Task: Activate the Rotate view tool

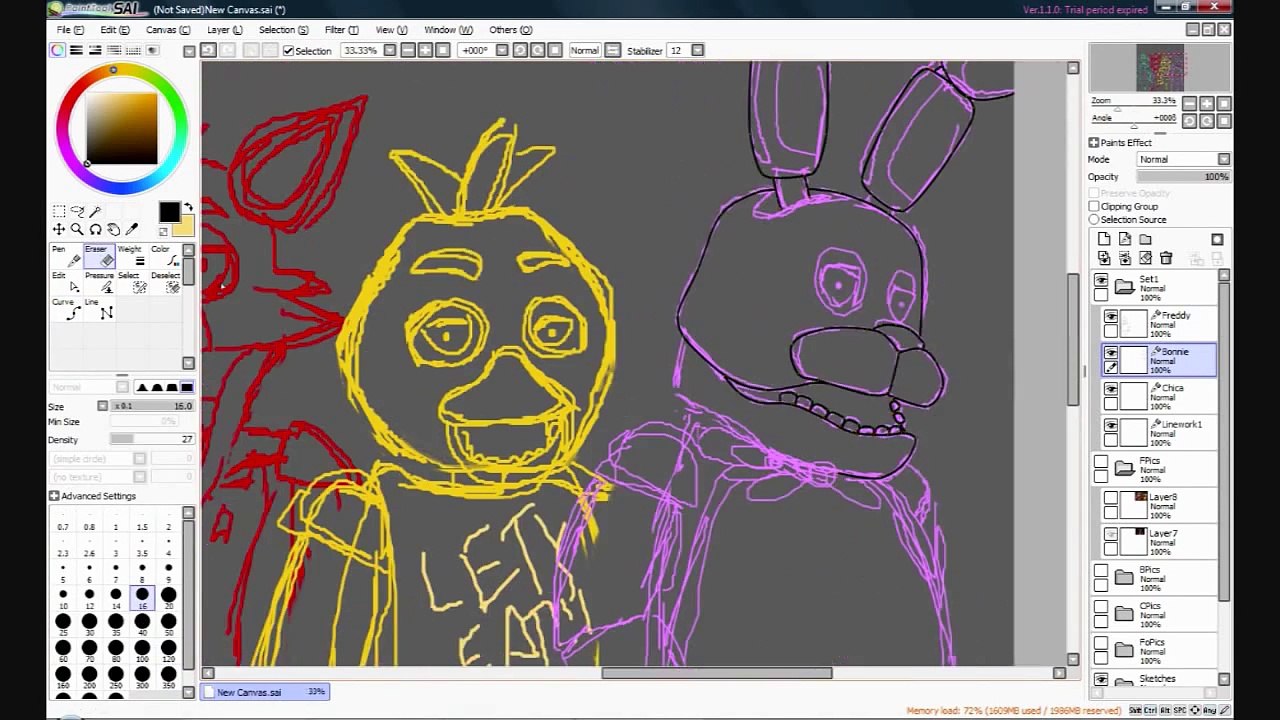Action: (x=95, y=229)
